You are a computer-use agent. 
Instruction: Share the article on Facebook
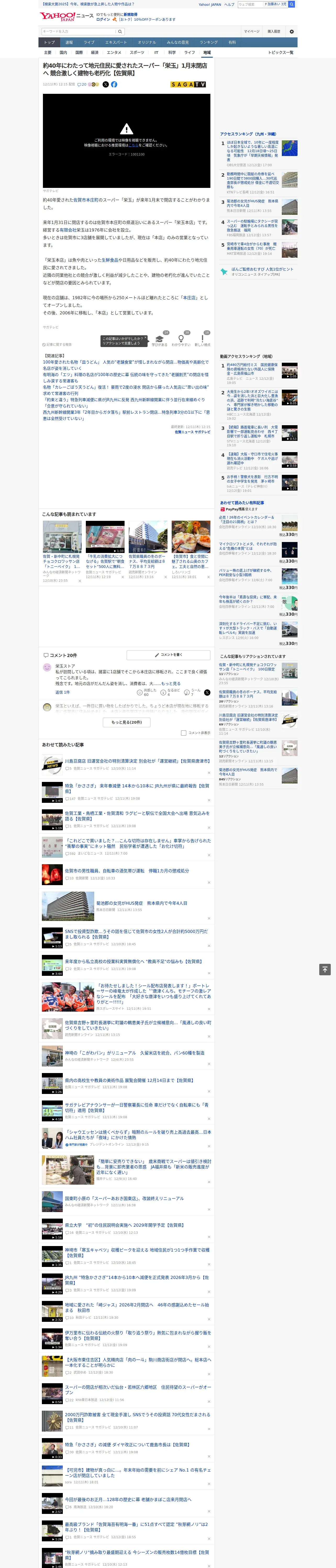tap(114, 85)
